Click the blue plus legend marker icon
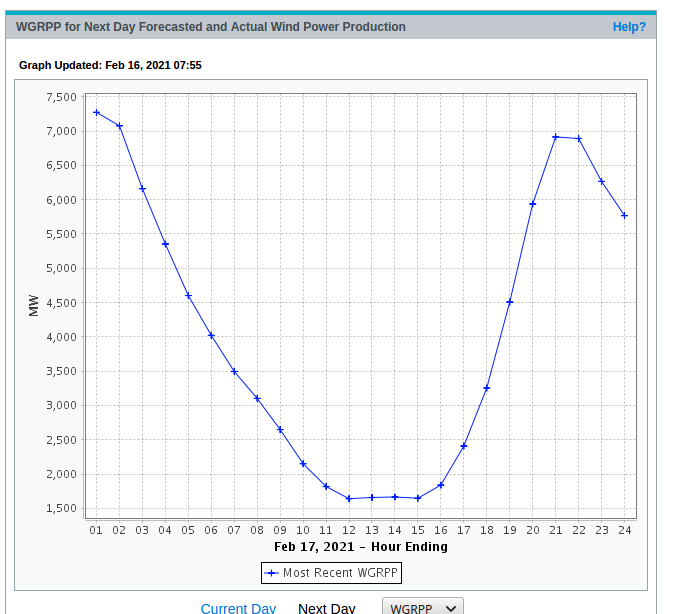The image size is (696, 614). tap(271, 573)
